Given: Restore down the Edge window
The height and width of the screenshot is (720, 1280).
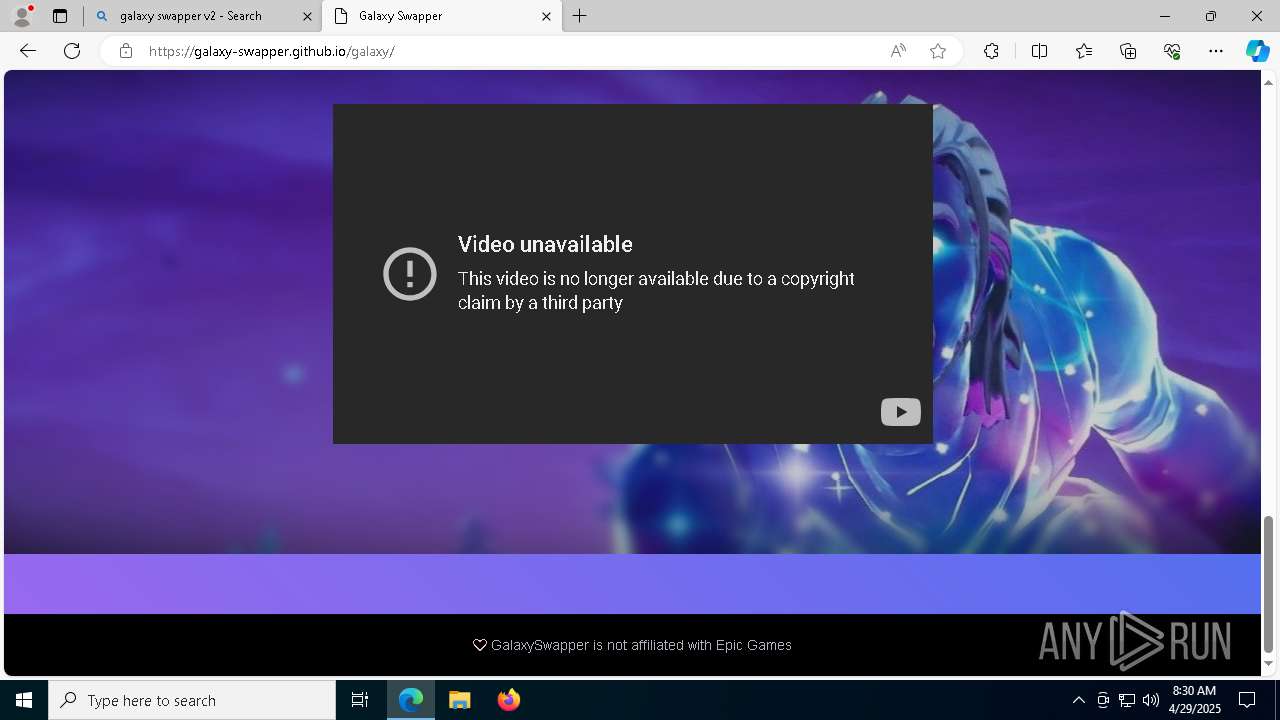Looking at the screenshot, I should pos(1210,16).
